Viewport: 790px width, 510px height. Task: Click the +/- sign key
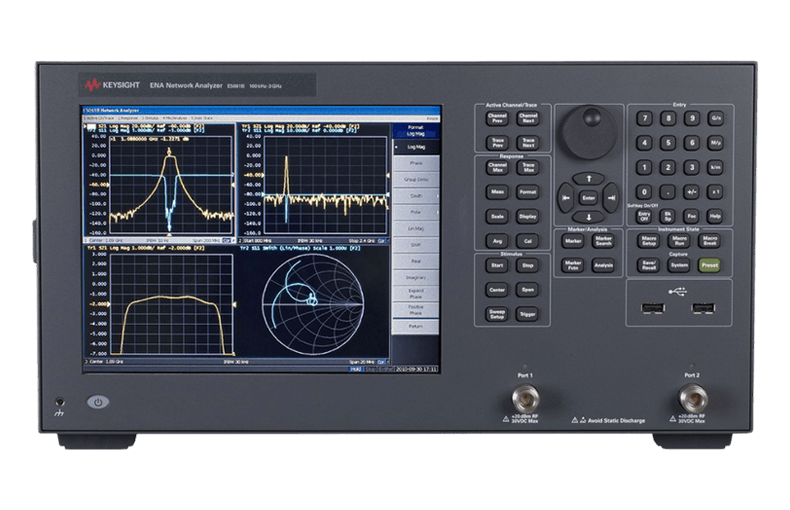coord(692,192)
